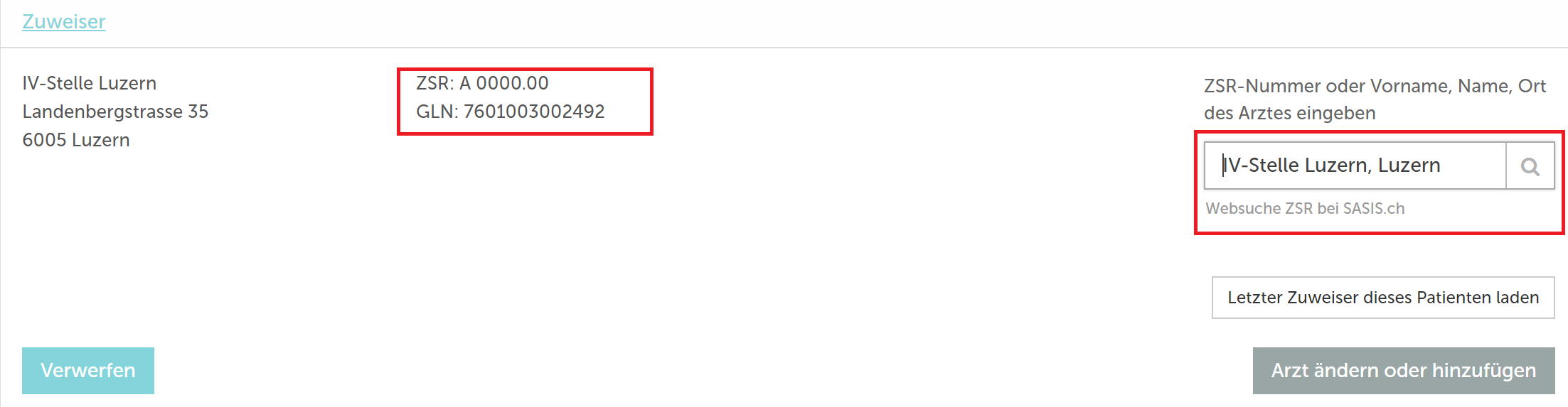This screenshot has height=407, width=1568.
Task: Load last referrer via Letzter Zuweiser button
Action: point(1383,298)
